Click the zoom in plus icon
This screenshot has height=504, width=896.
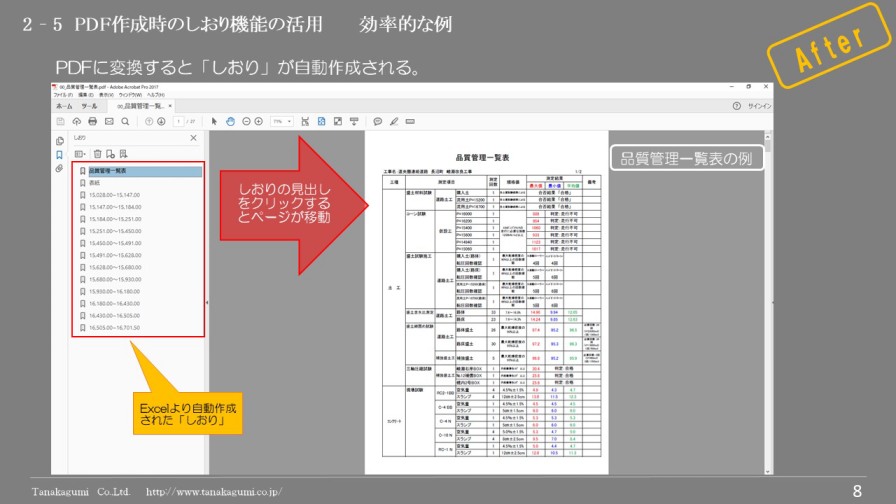[259, 121]
